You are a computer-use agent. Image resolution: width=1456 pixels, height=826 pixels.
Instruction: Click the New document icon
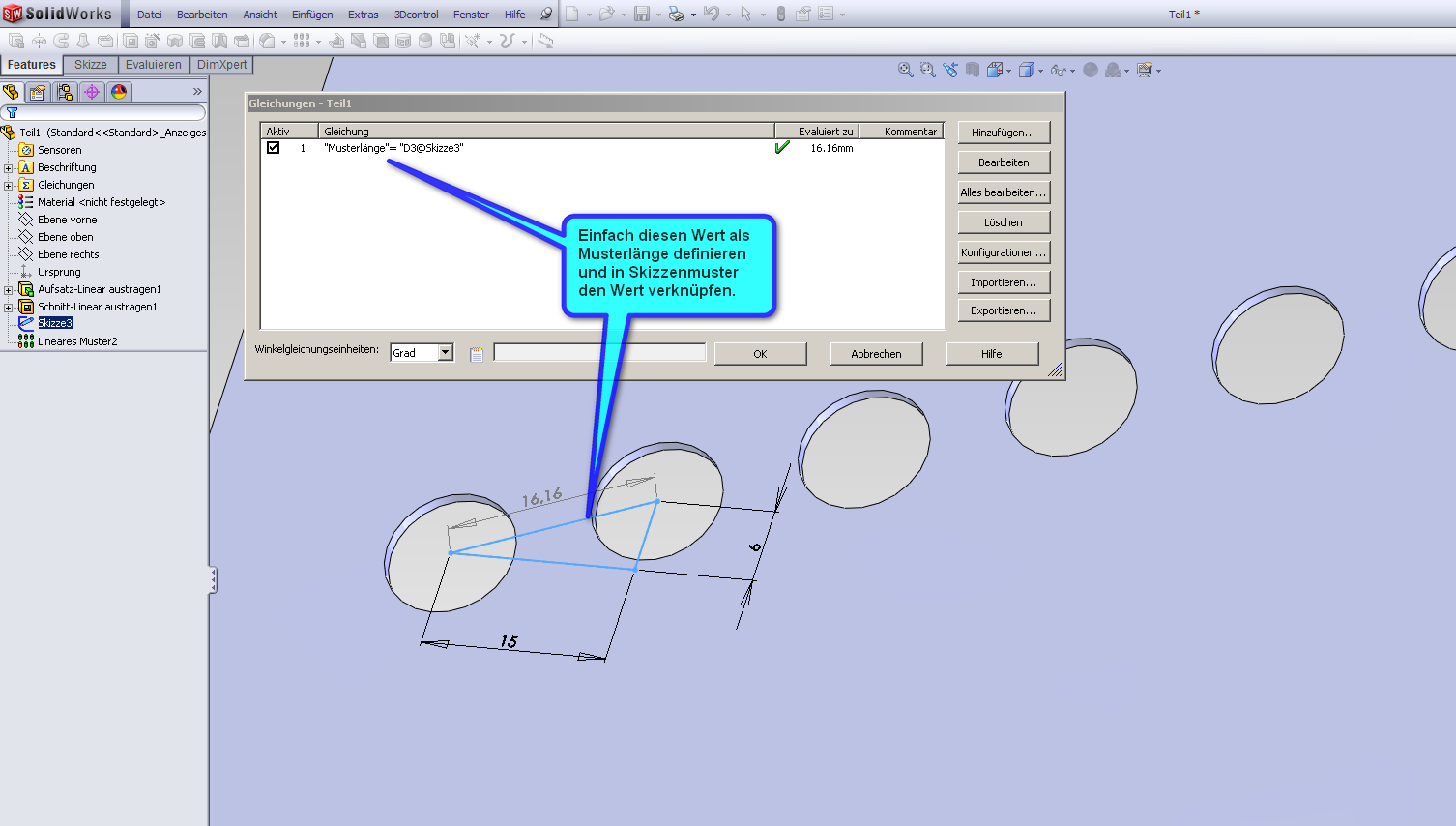coord(571,14)
